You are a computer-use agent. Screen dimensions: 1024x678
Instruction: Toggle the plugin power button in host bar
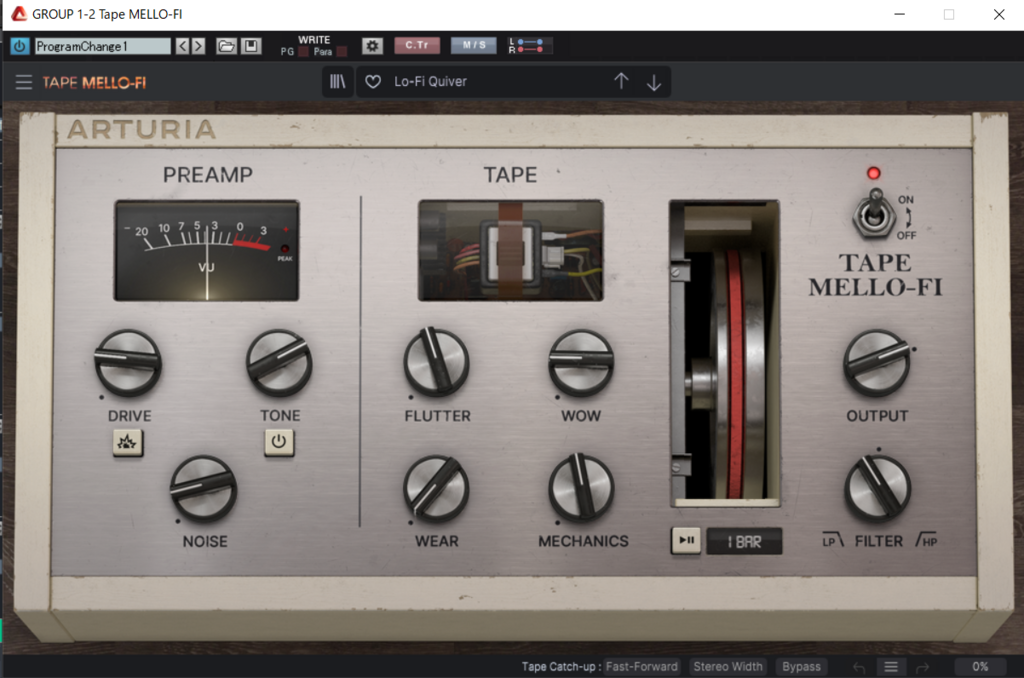pyautogui.click(x=20, y=46)
